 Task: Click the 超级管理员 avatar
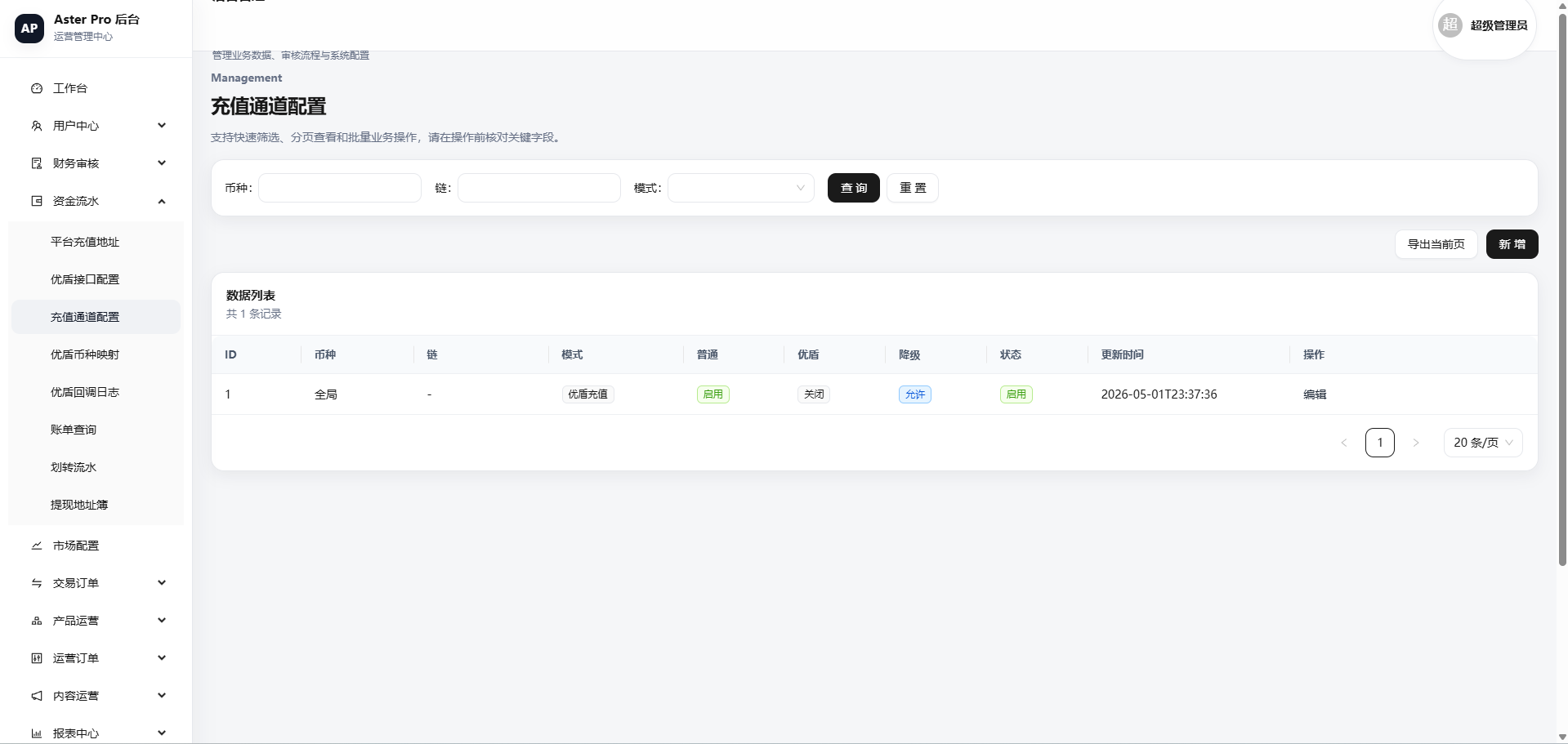(x=1450, y=25)
